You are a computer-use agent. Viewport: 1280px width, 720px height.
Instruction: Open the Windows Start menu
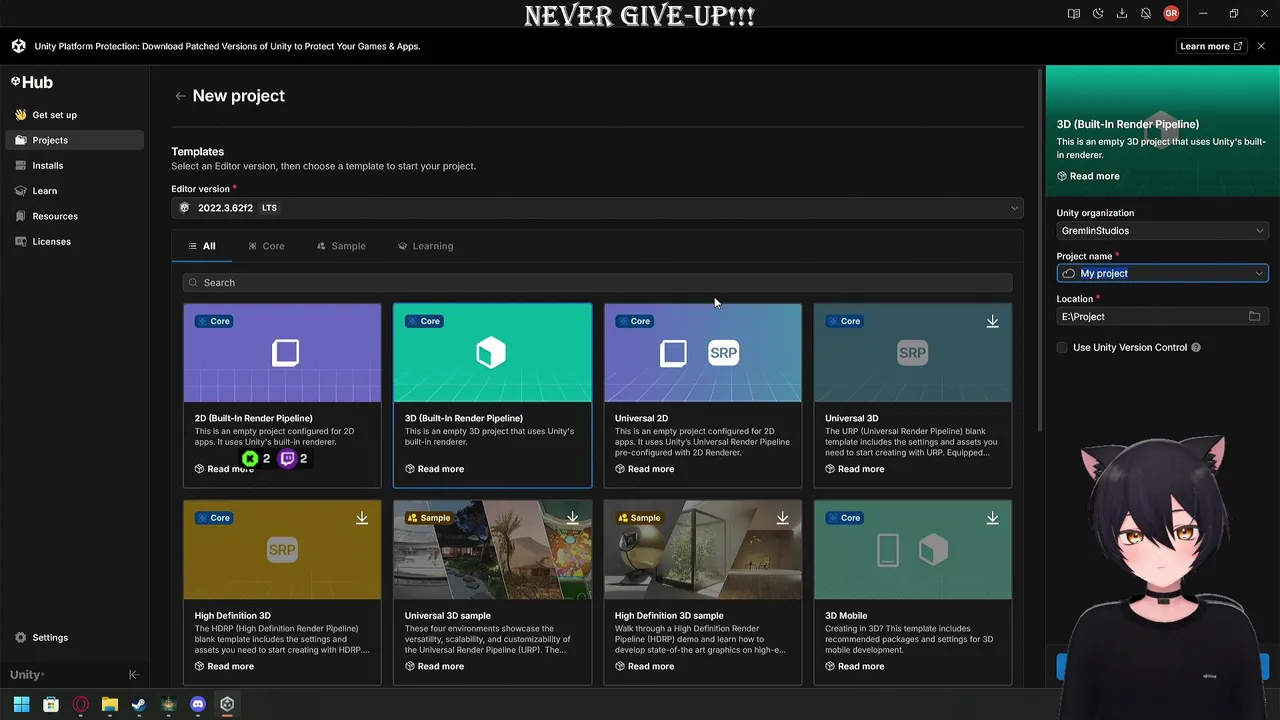tap(21, 704)
